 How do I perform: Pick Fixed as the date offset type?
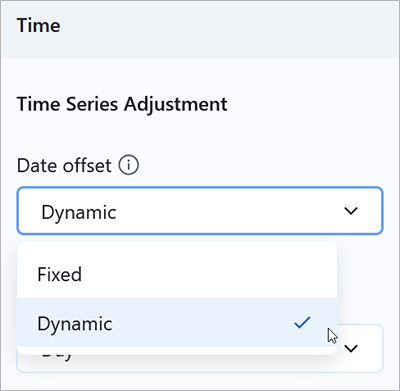pos(177,274)
